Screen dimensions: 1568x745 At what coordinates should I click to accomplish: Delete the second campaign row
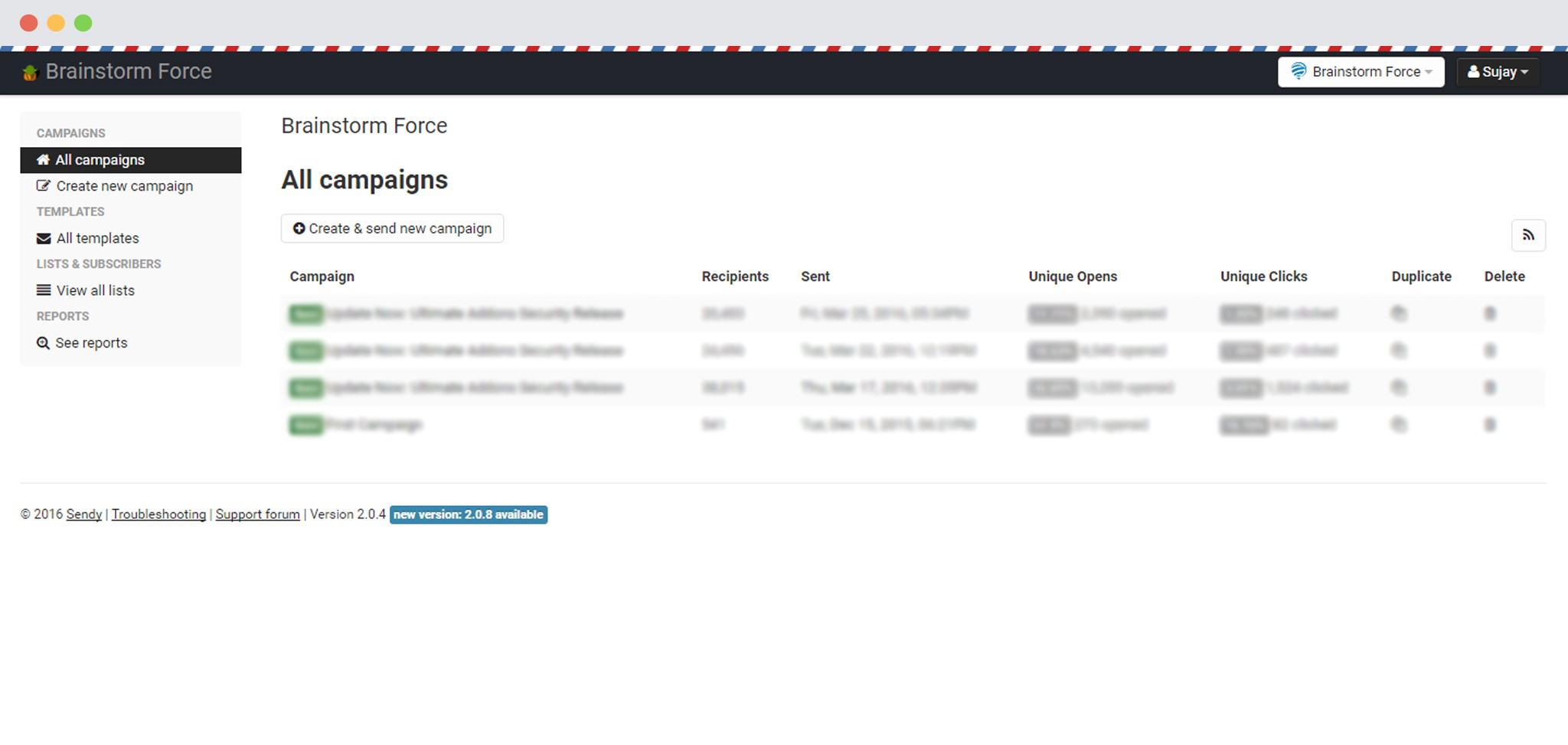tap(1490, 351)
